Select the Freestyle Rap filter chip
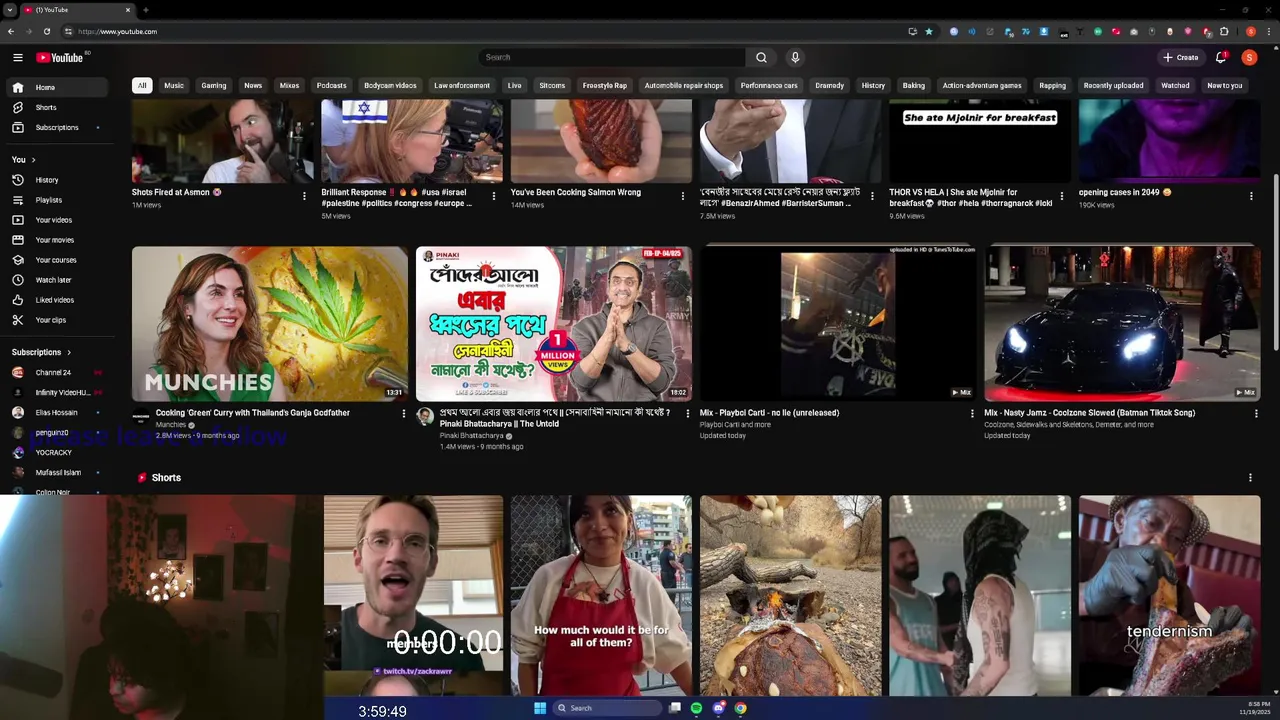The width and height of the screenshot is (1280, 720). 605,86
